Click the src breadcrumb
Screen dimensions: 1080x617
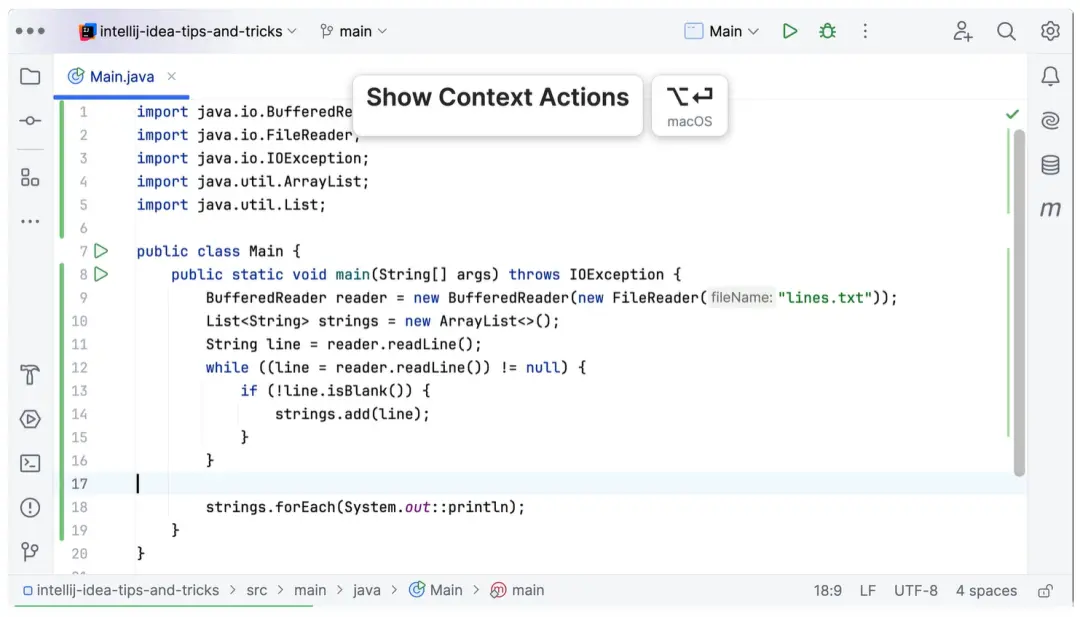tap(257, 591)
